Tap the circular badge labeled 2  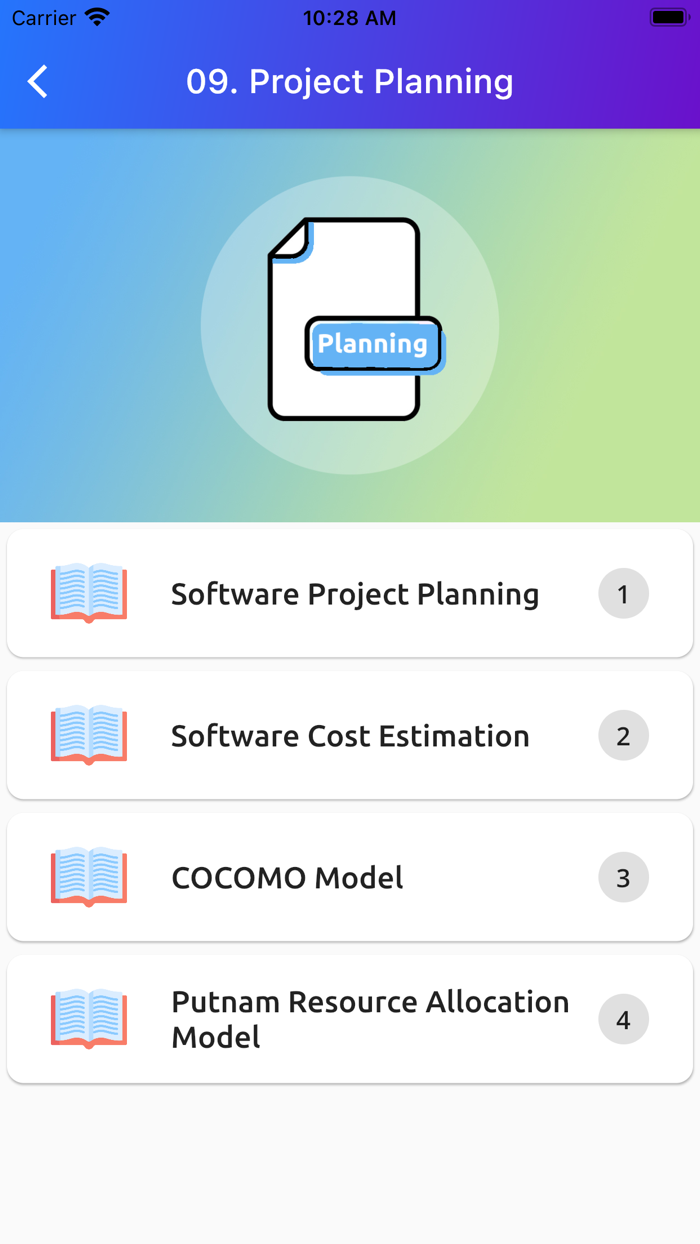pyautogui.click(x=623, y=735)
